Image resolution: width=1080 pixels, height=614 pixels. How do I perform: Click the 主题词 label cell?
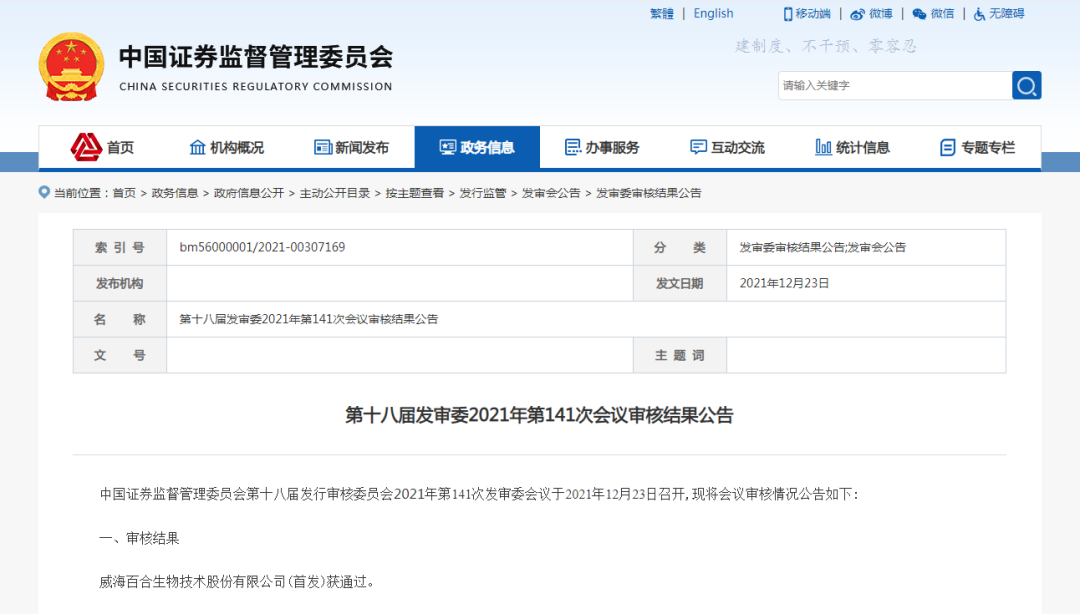coord(680,355)
